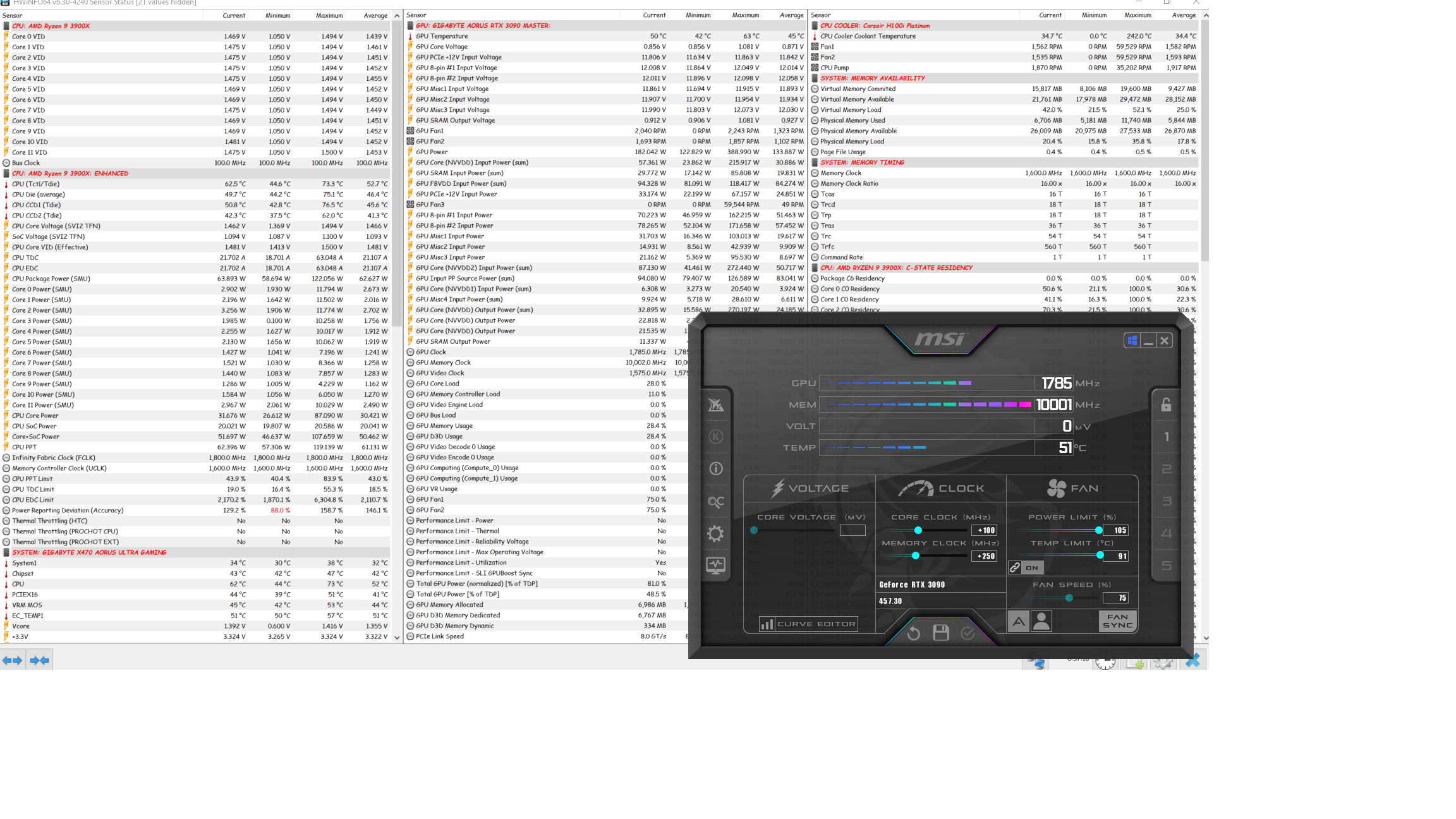Launch the OC Scanner magnifier icon
Screen dimensions: 1456x819
[x=715, y=502]
